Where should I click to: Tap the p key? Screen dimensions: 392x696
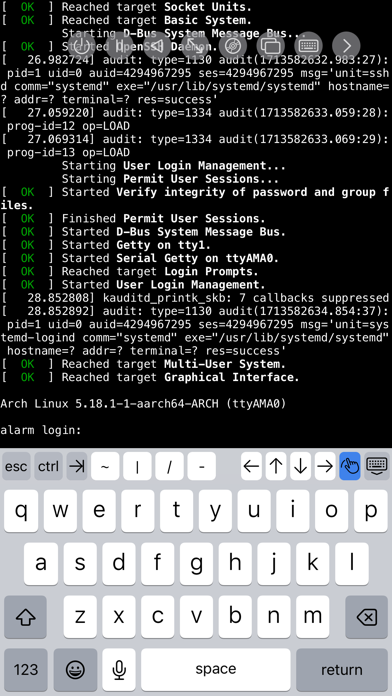371,510
